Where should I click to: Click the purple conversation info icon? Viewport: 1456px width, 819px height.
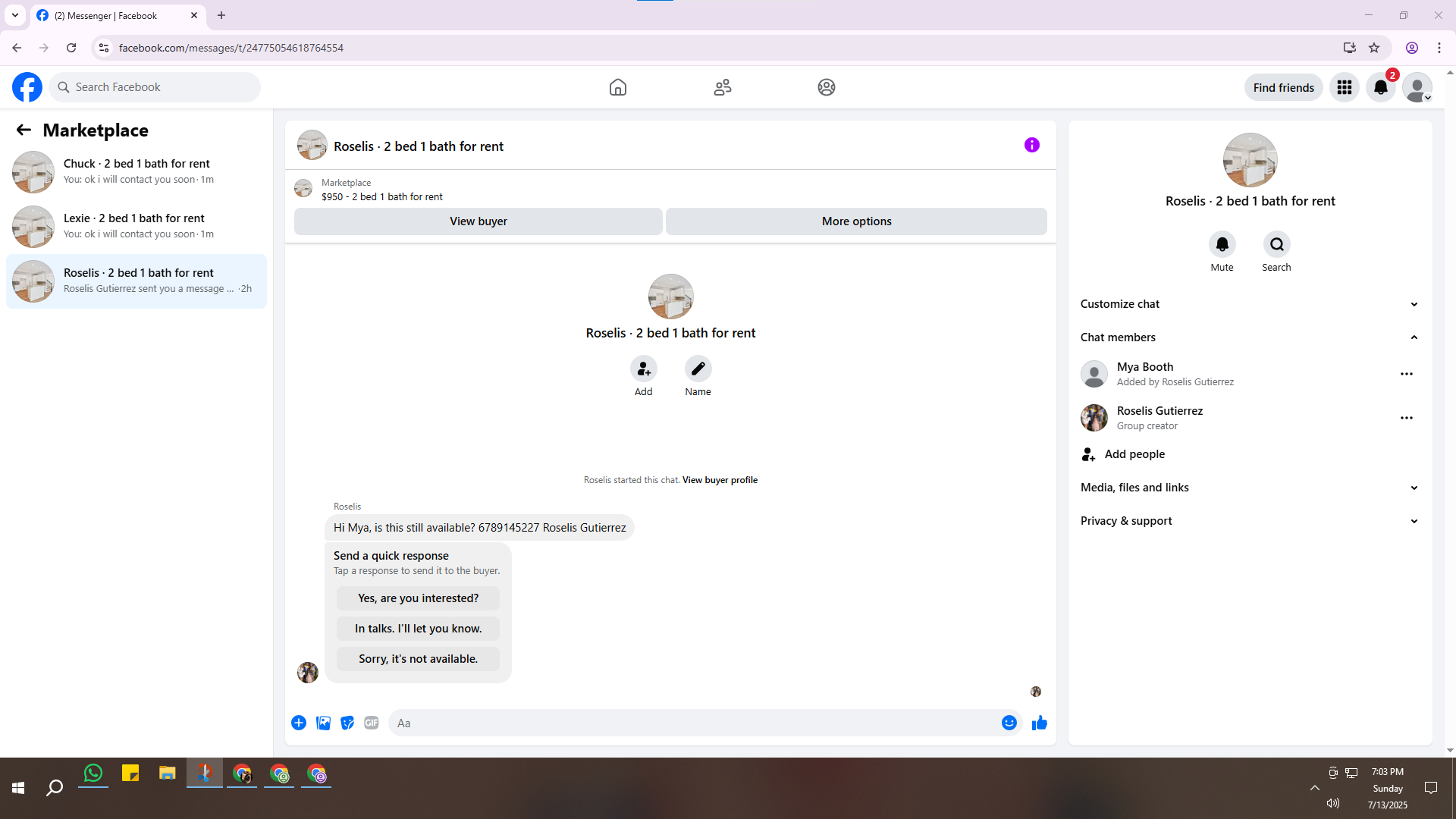coord(1031,145)
